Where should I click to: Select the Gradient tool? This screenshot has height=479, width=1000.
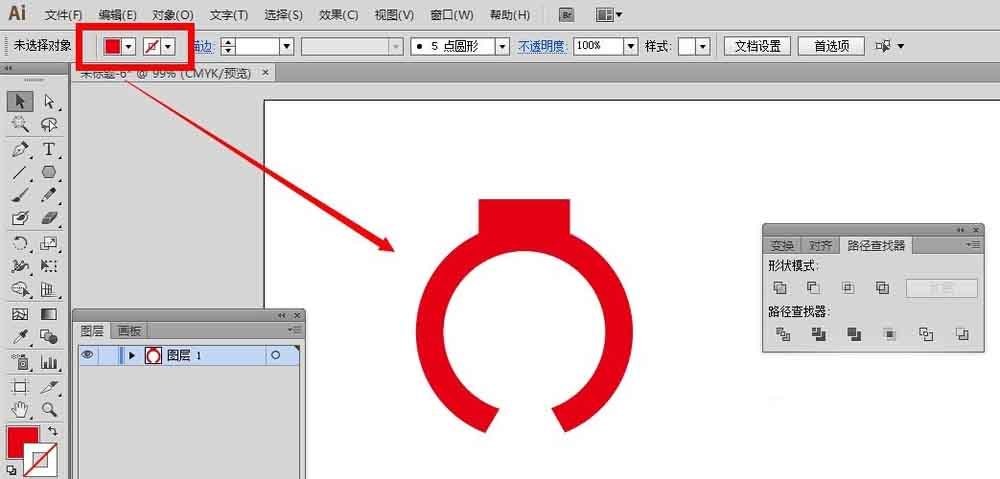[x=48, y=314]
